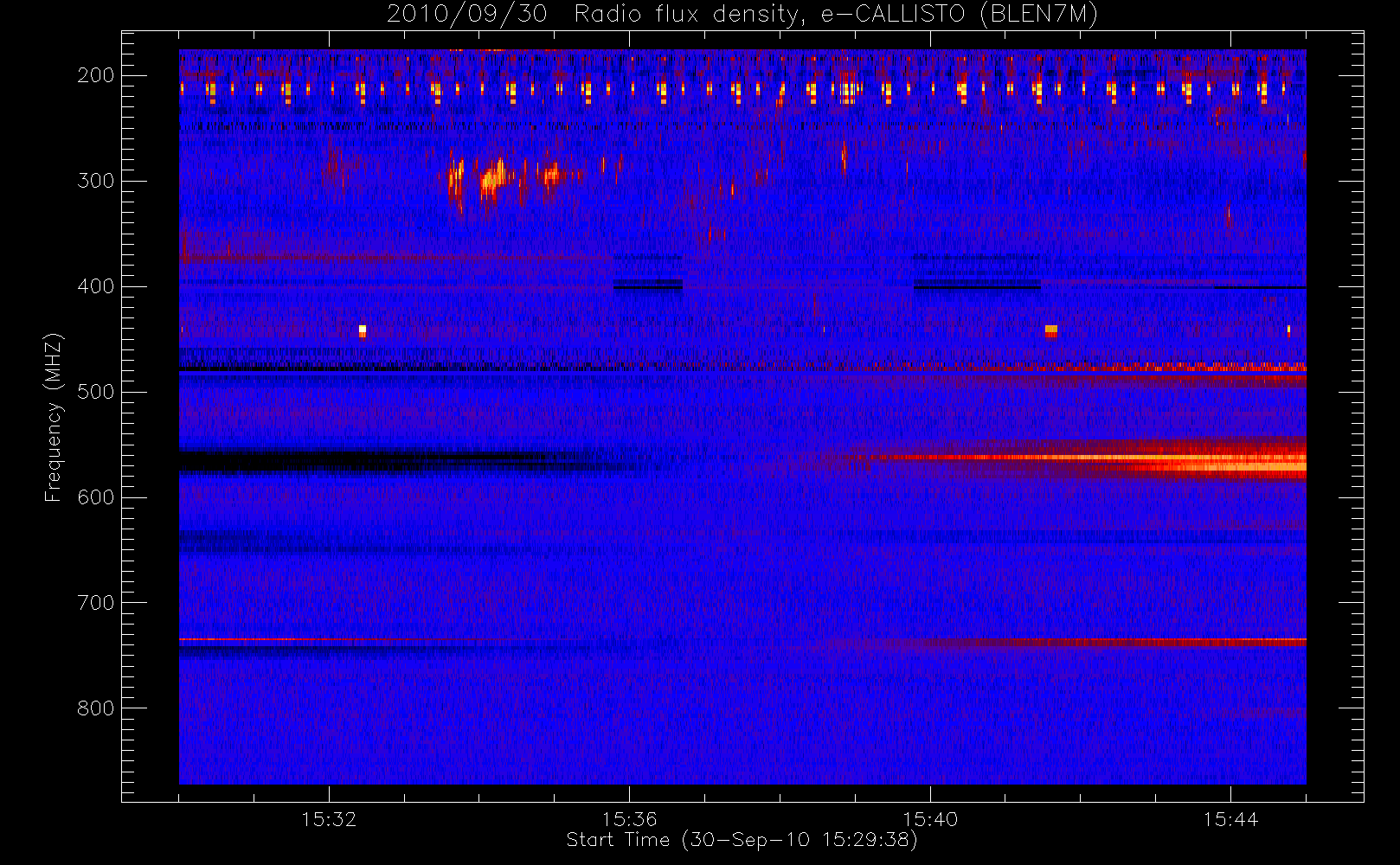This screenshot has height=865, width=1400.
Task: Select the 400 frequency tick label
Action: point(96,286)
